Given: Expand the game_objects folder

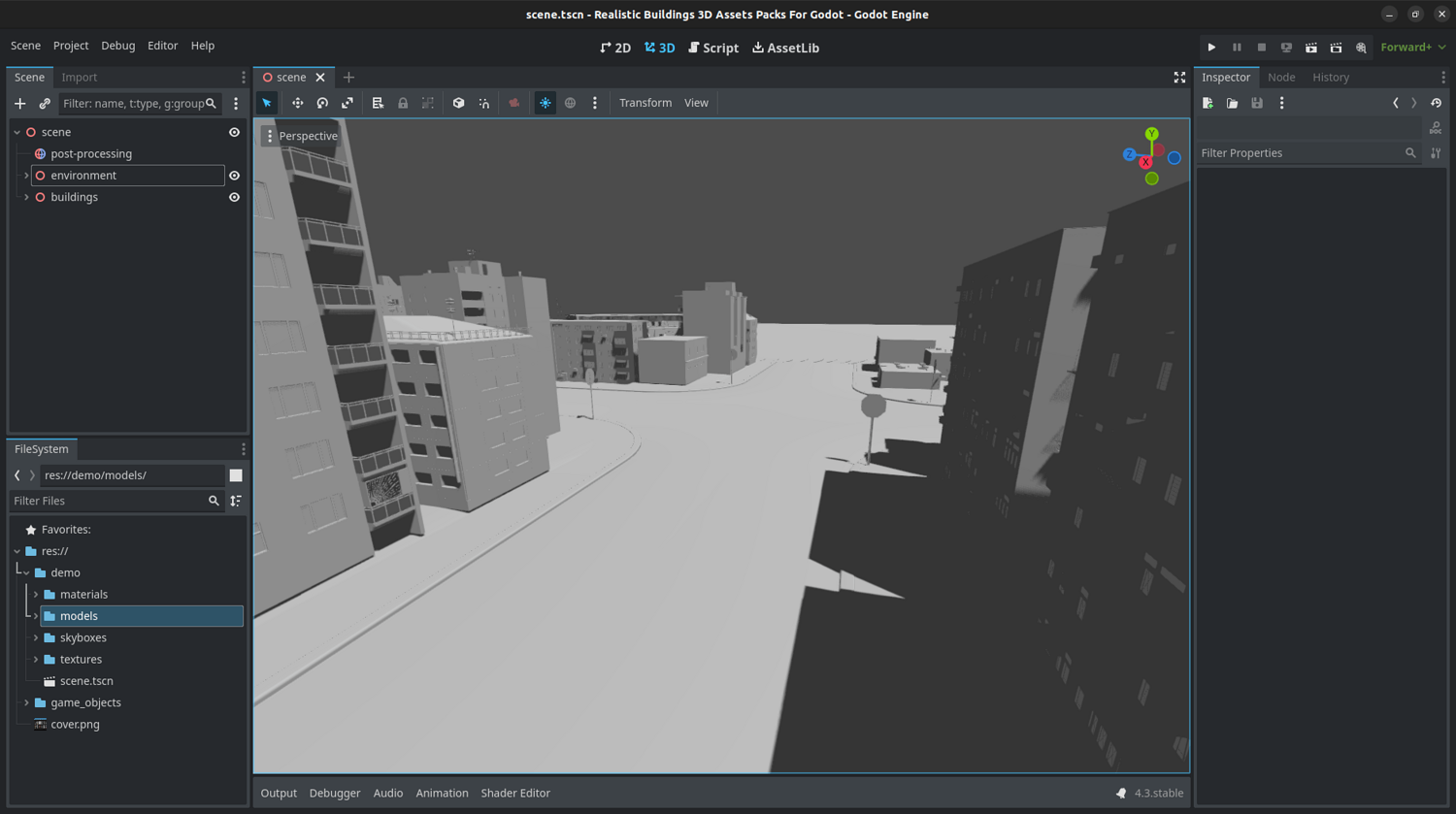Looking at the screenshot, I should 26,702.
